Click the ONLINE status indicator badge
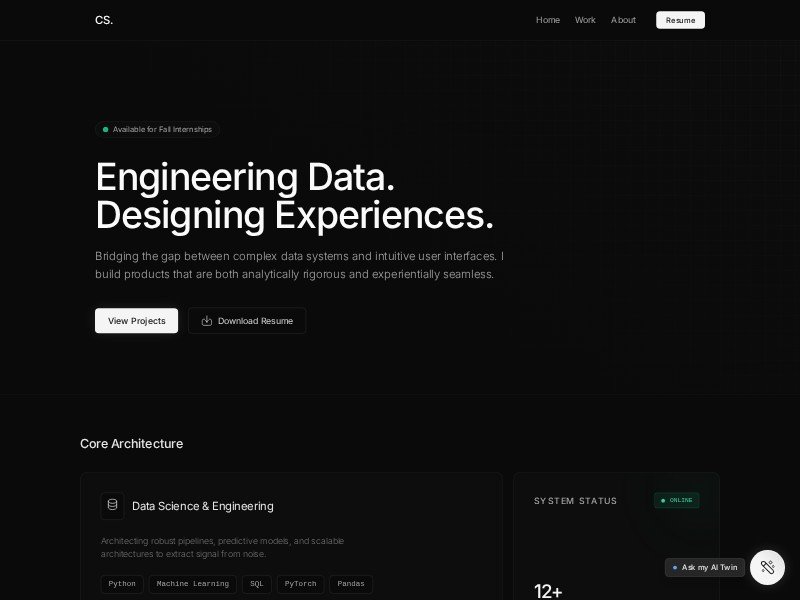The image size is (800, 600). [x=677, y=500]
